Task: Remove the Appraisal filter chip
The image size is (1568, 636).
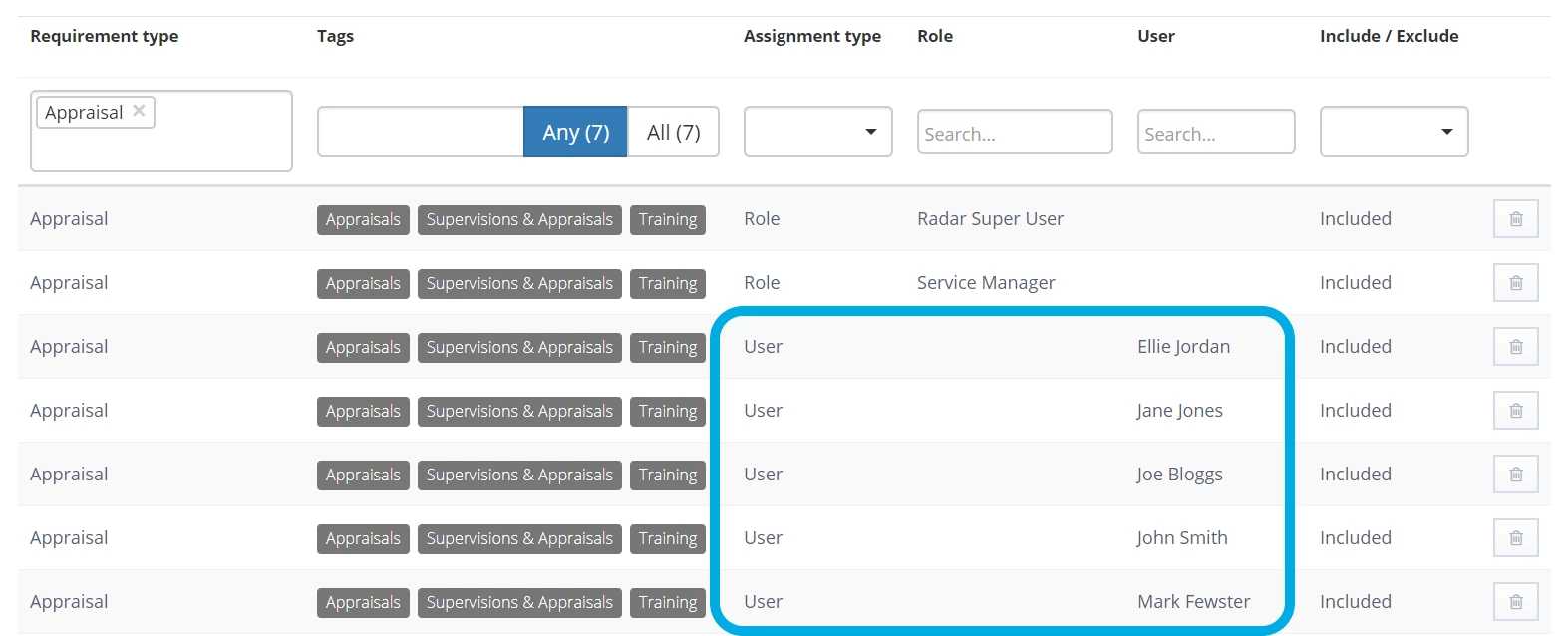Action: tap(140, 111)
